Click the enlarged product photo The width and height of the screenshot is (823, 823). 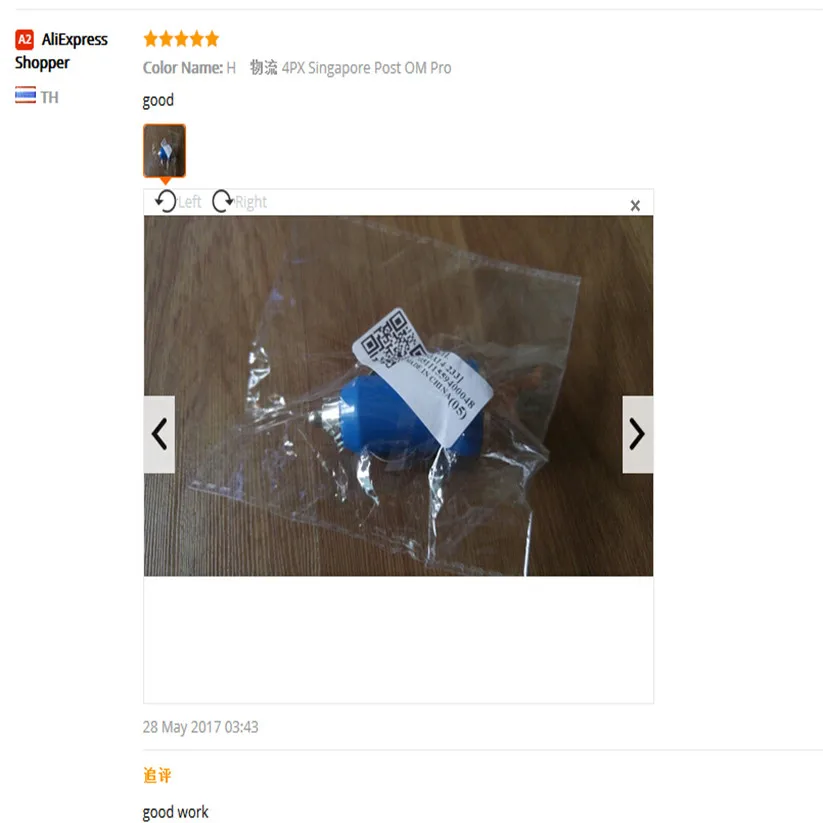pos(398,396)
